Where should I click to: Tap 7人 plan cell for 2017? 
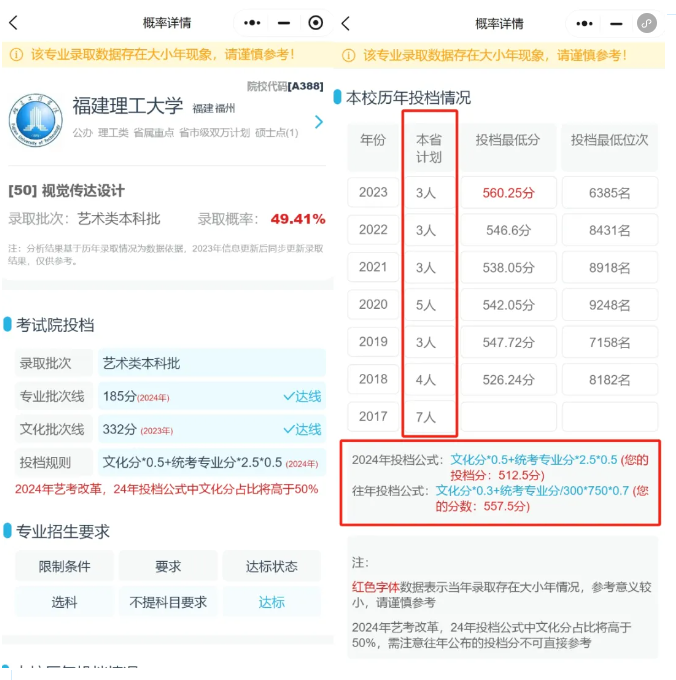[429, 417]
